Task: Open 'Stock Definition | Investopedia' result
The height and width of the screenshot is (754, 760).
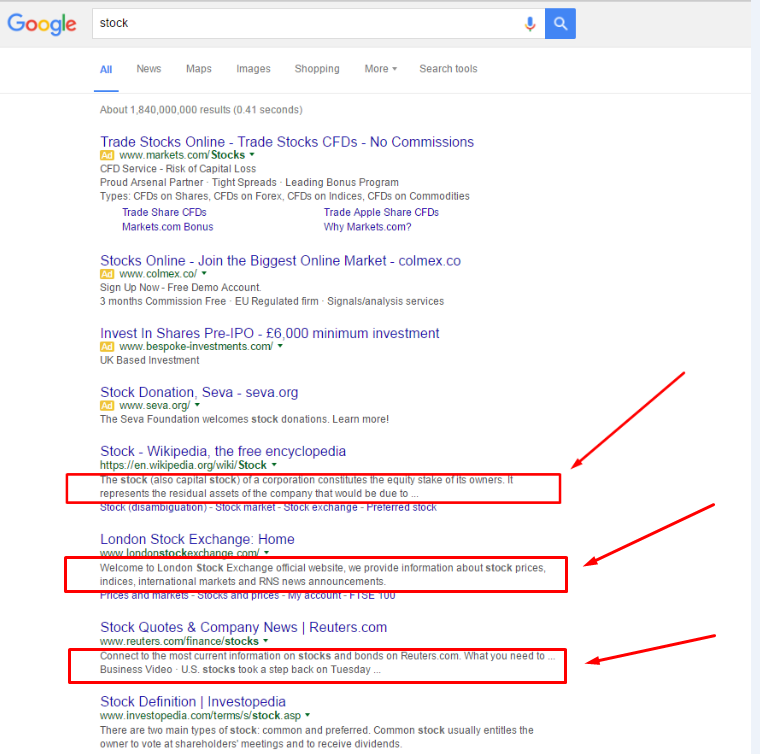Action: coord(193,702)
